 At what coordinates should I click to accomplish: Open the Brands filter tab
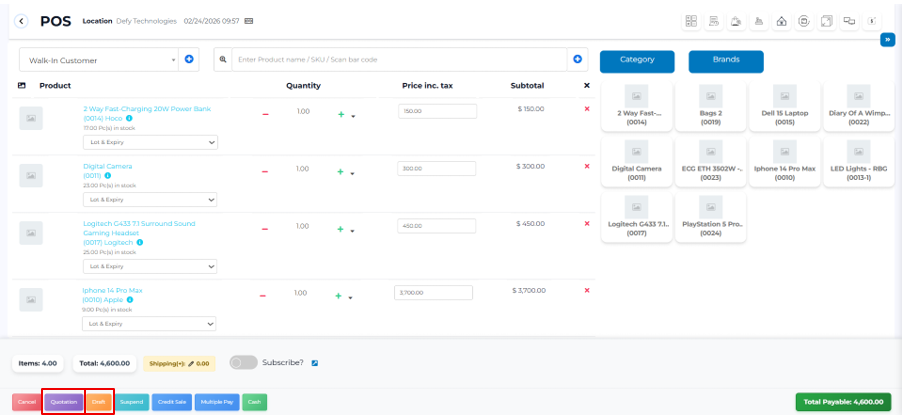tap(726, 61)
